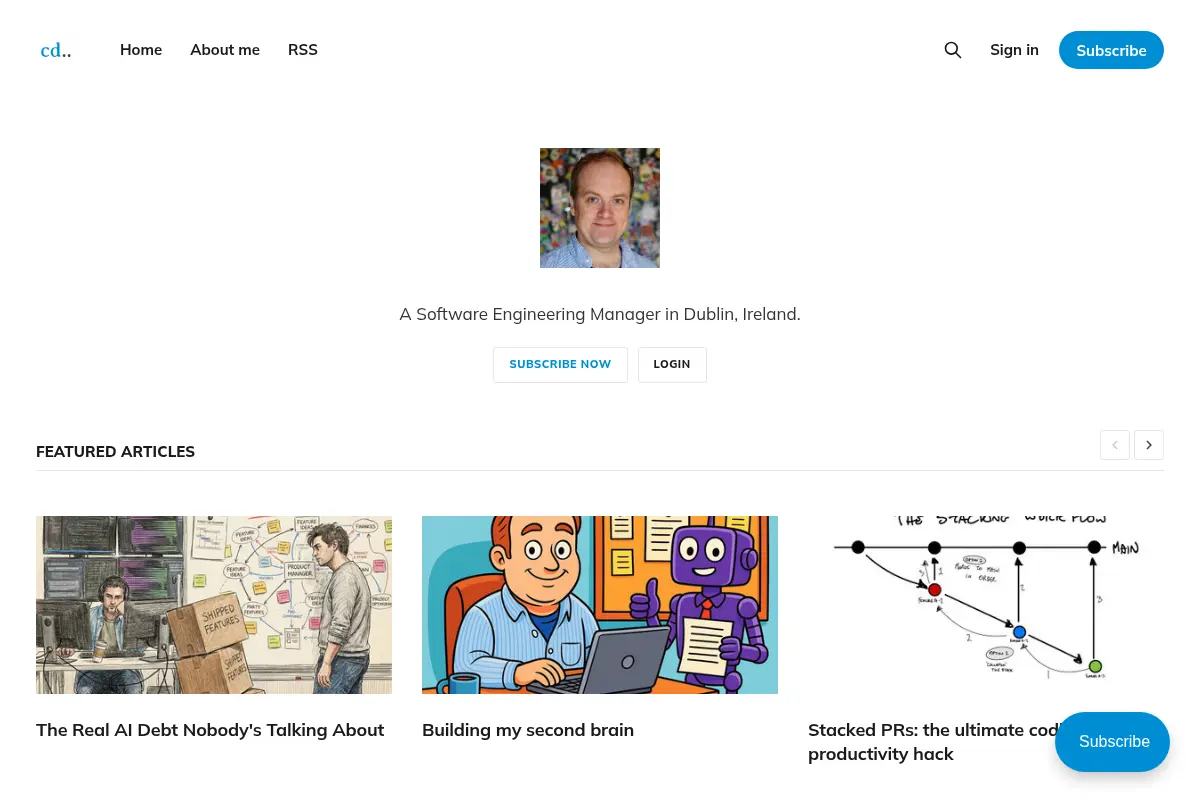Image resolution: width=1200 pixels, height=800 pixels.
Task: Open the search magnifier icon
Action: [953, 50]
